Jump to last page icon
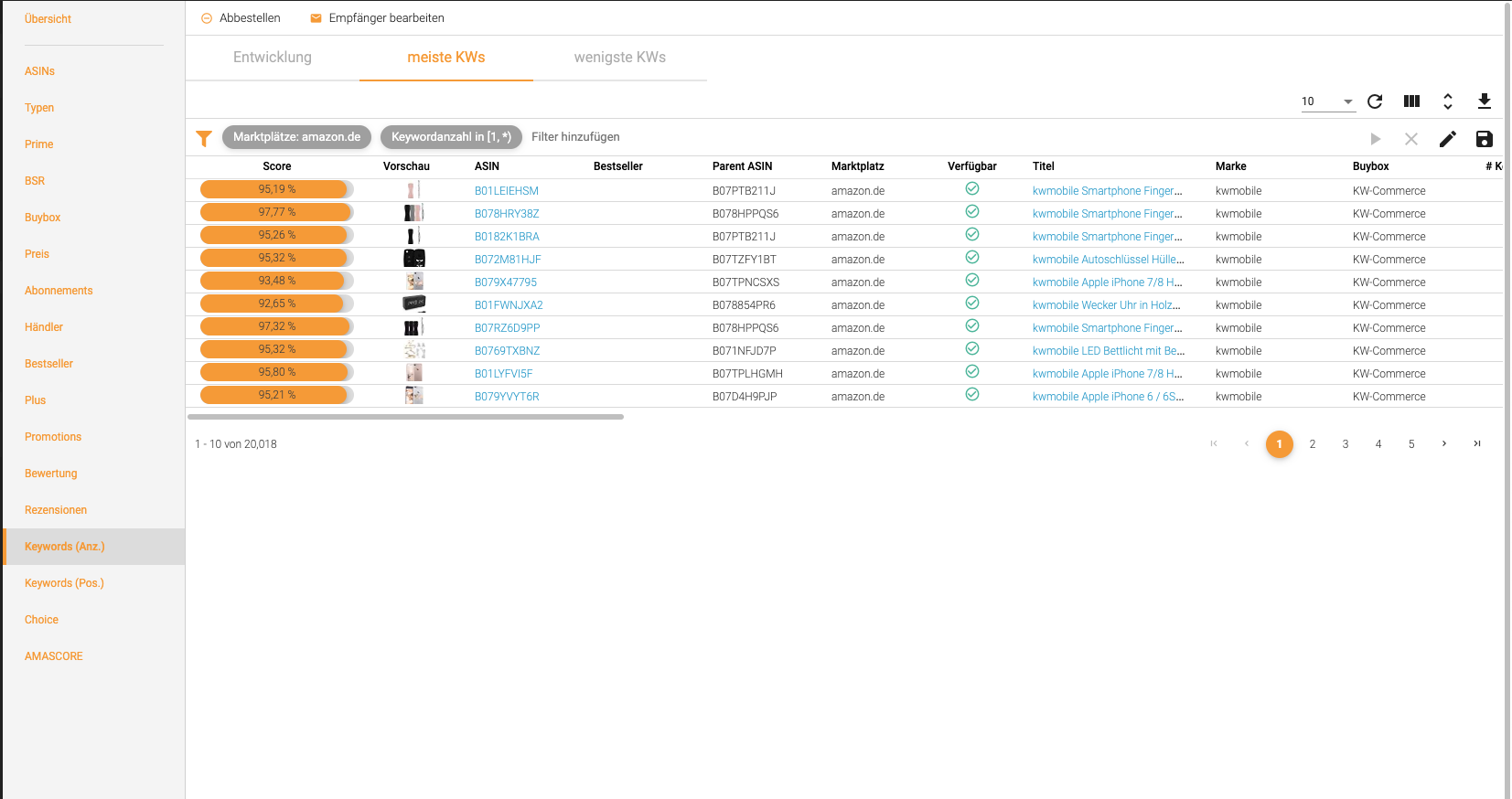 [1477, 443]
